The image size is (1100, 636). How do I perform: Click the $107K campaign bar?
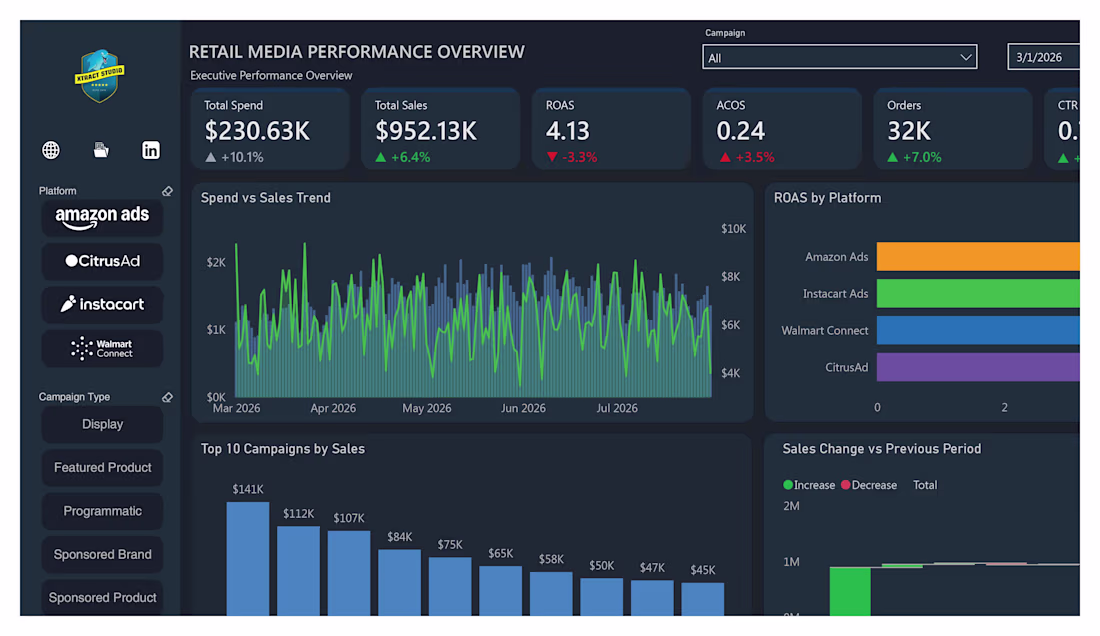349,573
